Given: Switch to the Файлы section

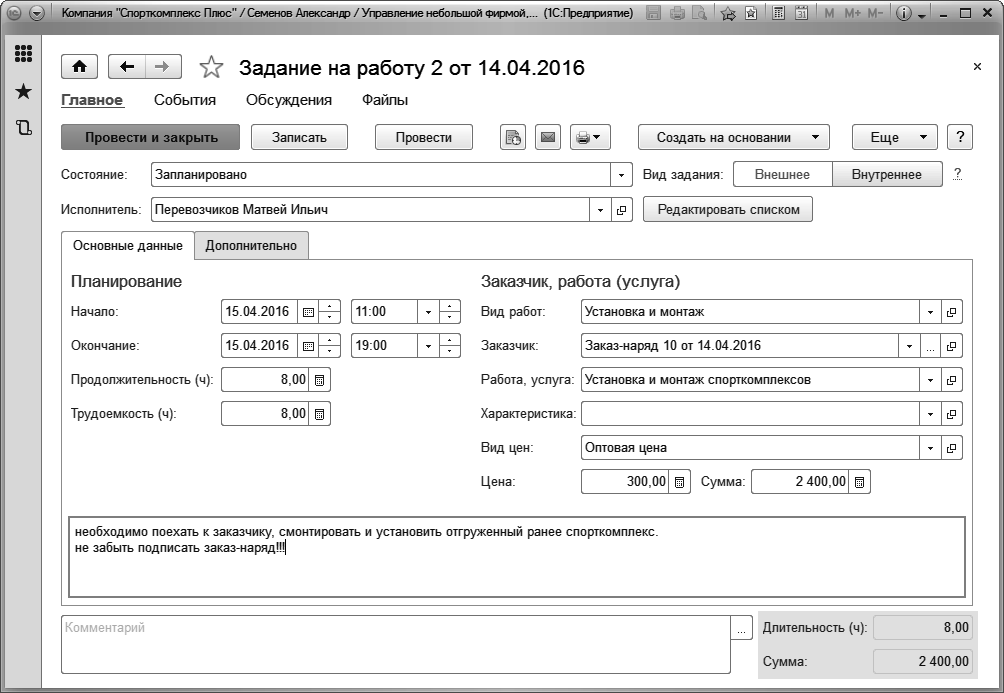Looking at the screenshot, I should click(385, 100).
